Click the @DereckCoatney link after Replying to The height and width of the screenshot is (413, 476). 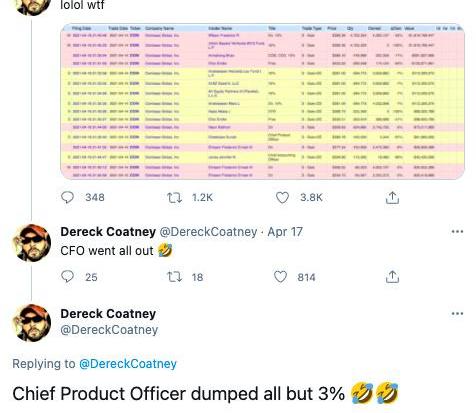[x=128, y=364]
